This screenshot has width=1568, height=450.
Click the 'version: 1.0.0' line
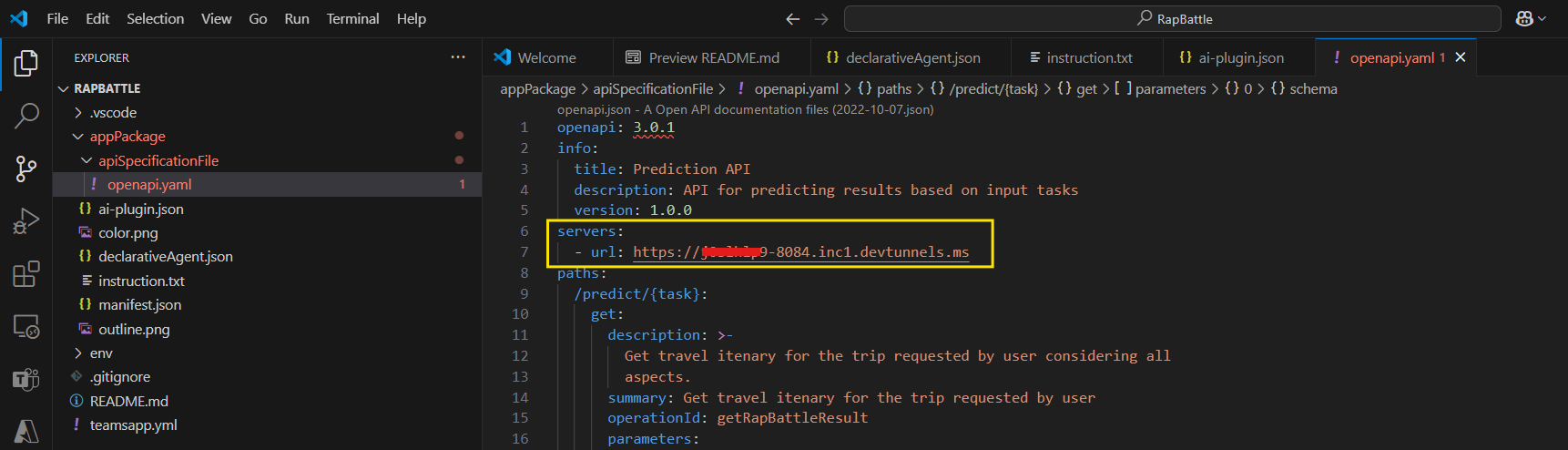(x=633, y=210)
